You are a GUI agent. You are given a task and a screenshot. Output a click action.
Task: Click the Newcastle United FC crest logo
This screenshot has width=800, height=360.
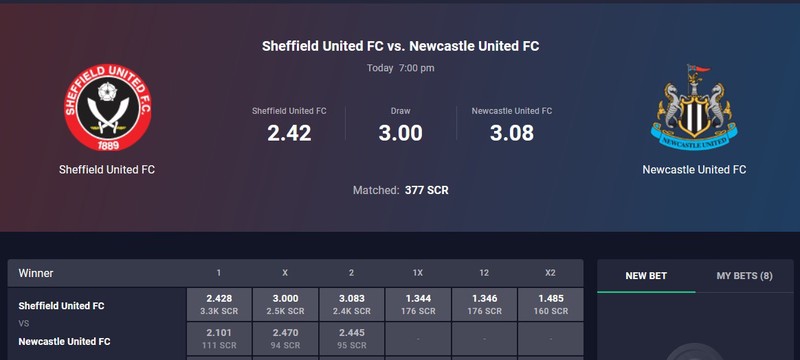694,107
